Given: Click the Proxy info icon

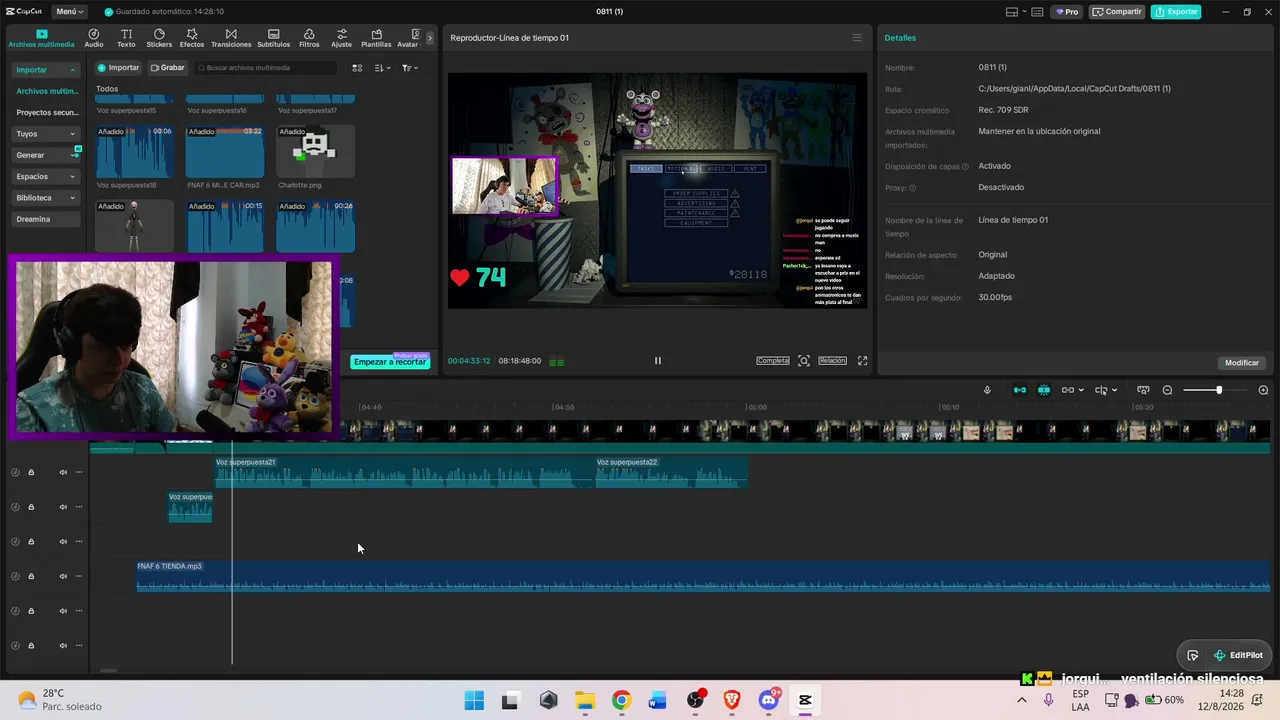Looking at the screenshot, I should (912, 188).
